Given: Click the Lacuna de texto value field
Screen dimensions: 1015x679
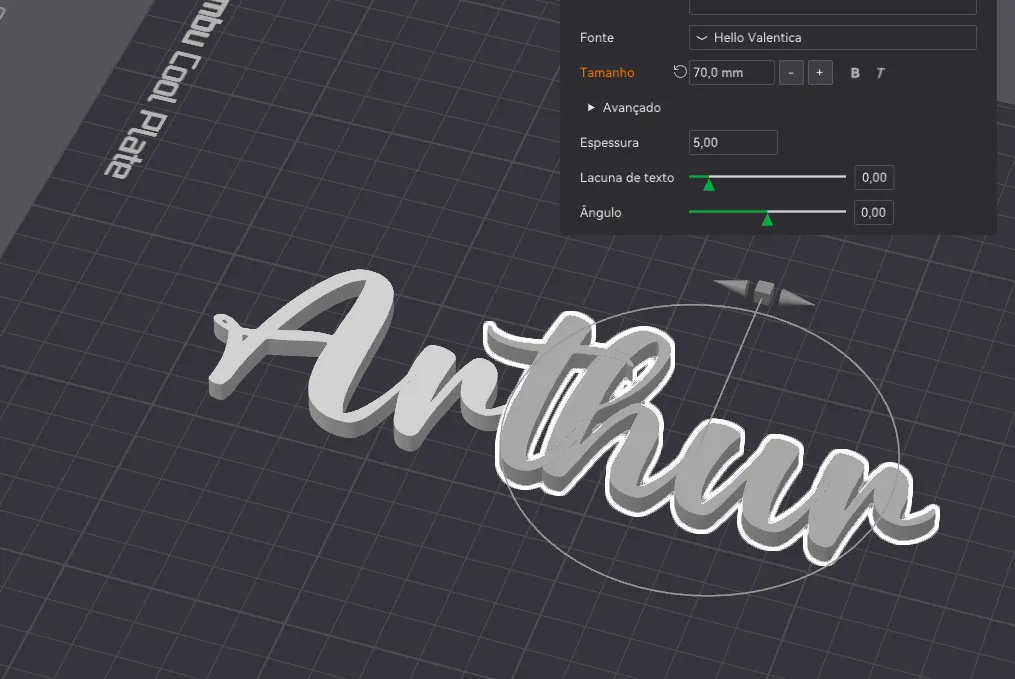Looking at the screenshot, I should pos(874,177).
